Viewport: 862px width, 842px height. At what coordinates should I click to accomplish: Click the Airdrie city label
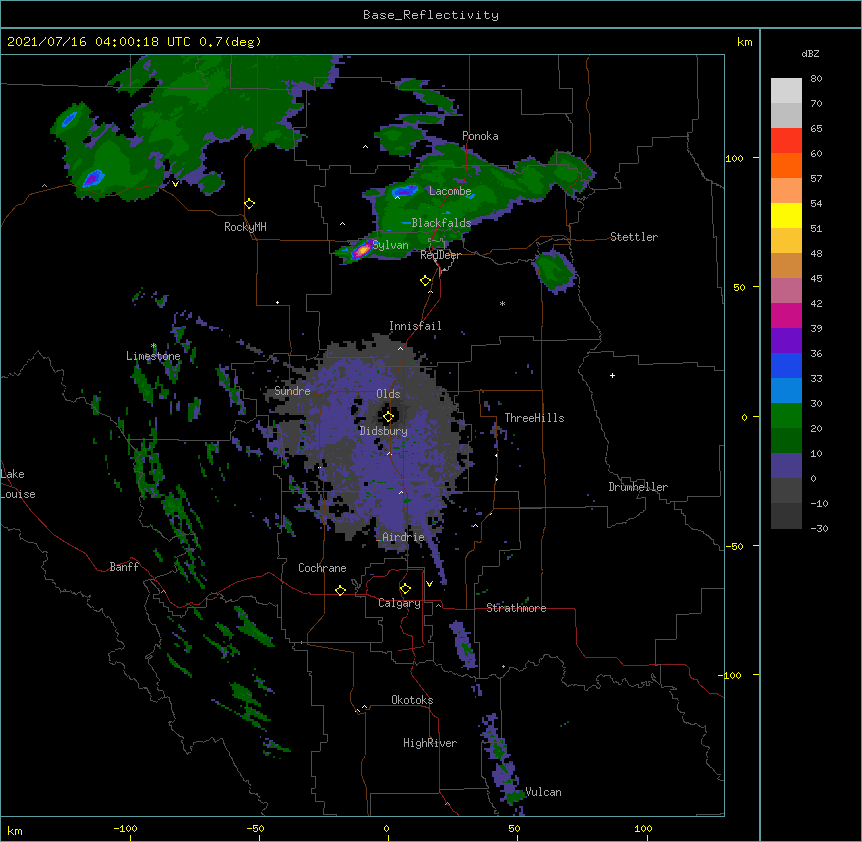[x=404, y=537]
